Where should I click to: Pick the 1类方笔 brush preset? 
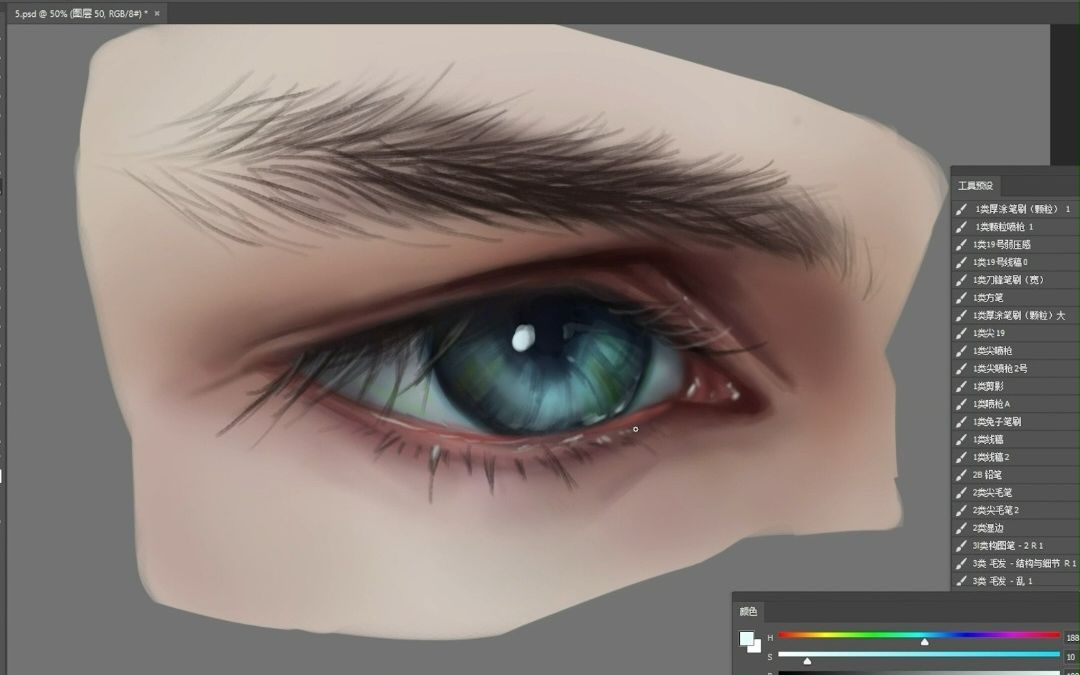point(1016,298)
